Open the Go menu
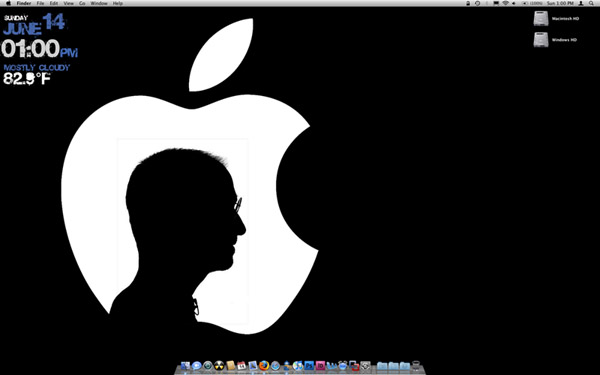 (82, 3)
